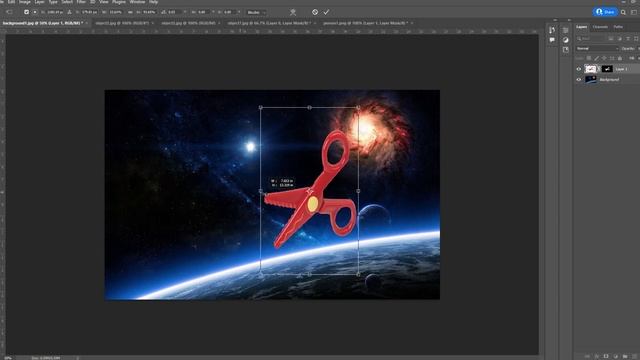Close the active background document tab
The width and height of the screenshot is (640, 360).
(x=87, y=23)
